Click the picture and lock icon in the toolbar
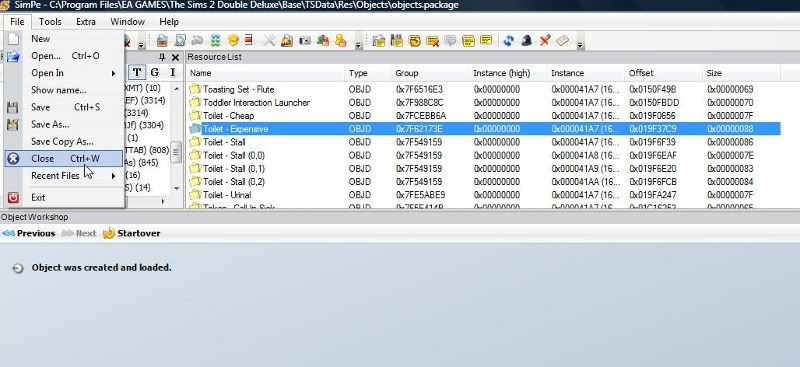Image resolution: width=800 pixels, height=367 pixels. [287, 40]
